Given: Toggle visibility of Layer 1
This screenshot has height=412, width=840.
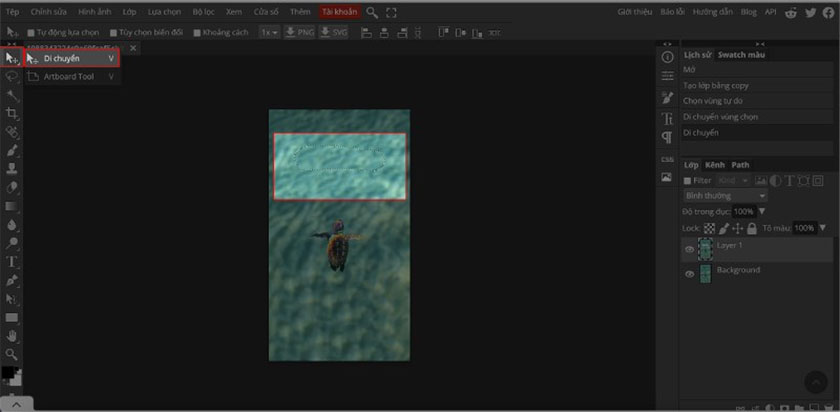Looking at the screenshot, I should point(689,249).
